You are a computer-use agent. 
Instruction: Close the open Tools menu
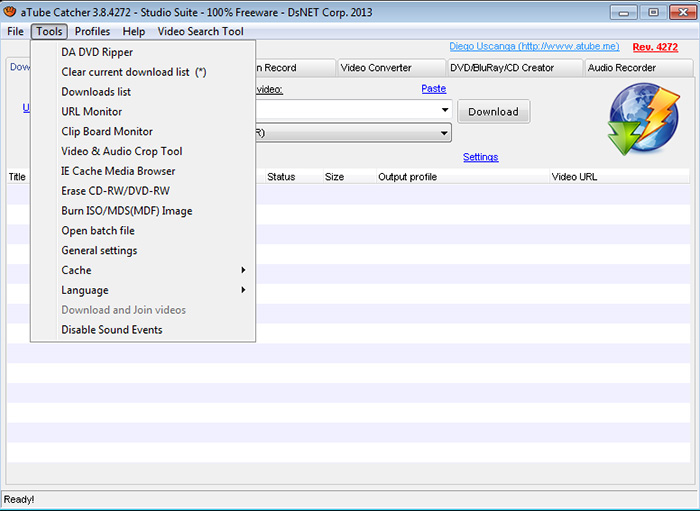tap(49, 32)
